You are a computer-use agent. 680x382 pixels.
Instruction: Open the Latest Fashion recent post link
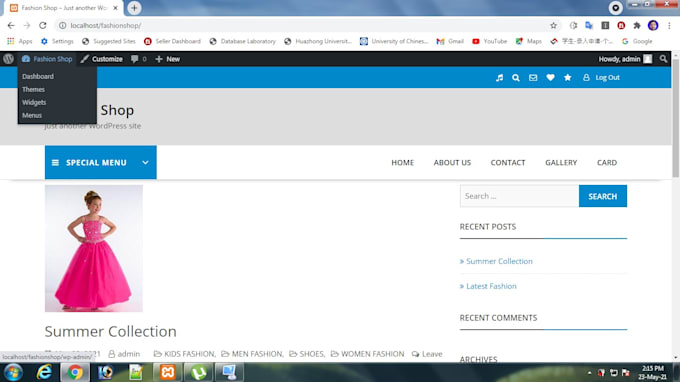(x=491, y=286)
